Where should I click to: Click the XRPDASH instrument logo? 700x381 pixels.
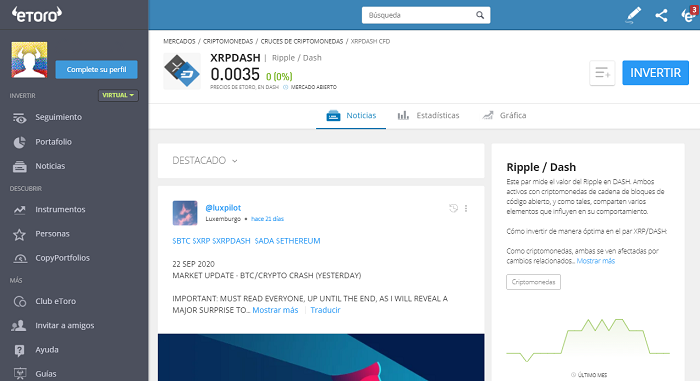pyautogui.click(x=182, y=71)
